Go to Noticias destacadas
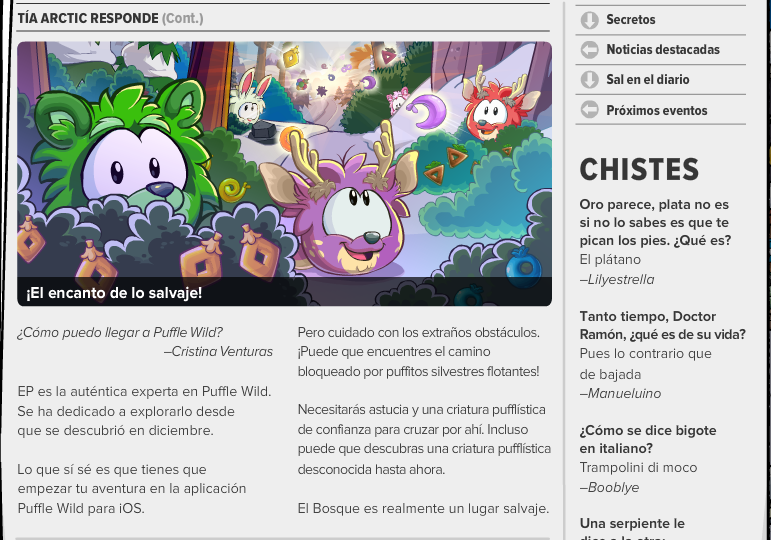771x540 pixels. 663,50
